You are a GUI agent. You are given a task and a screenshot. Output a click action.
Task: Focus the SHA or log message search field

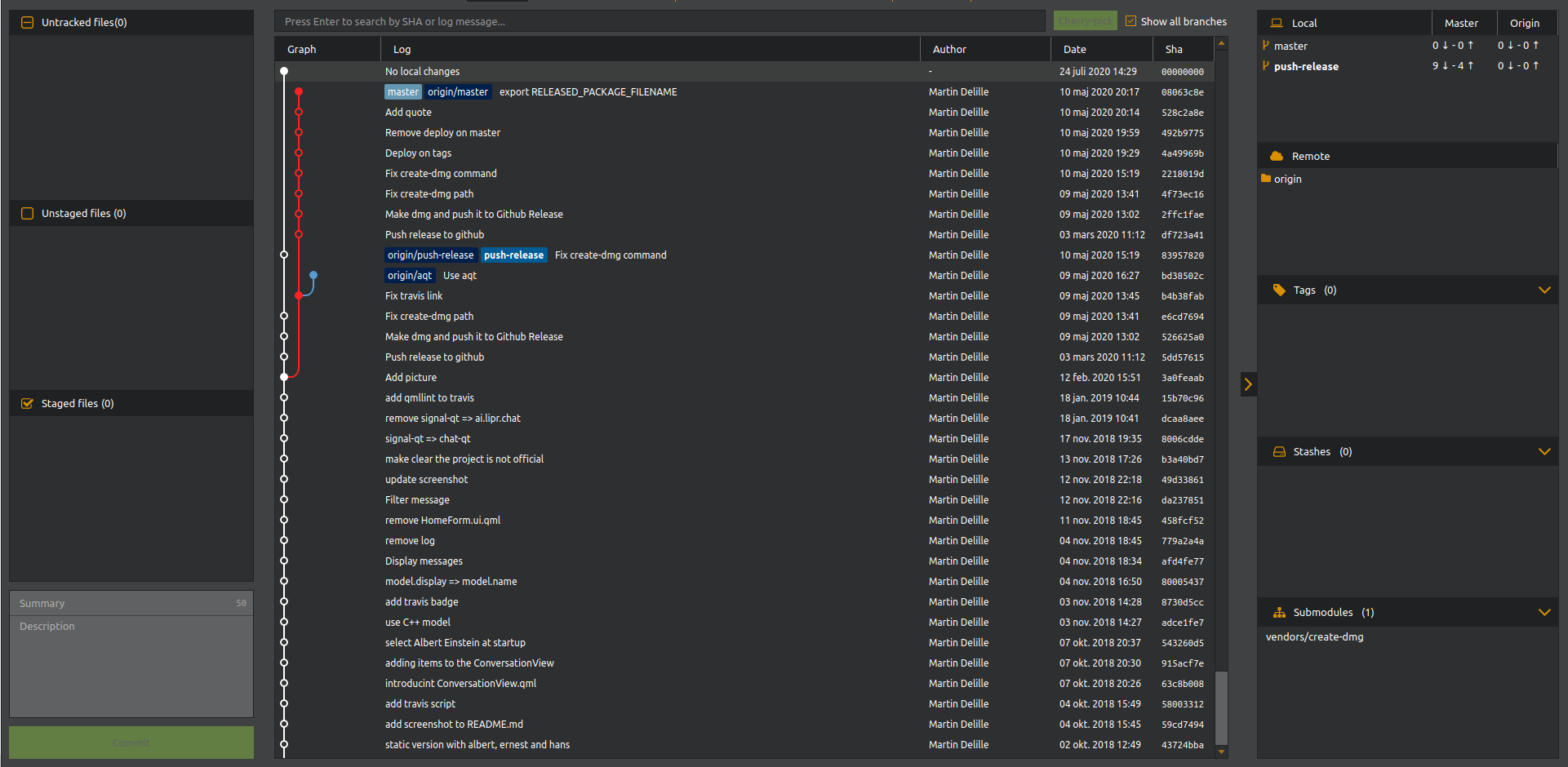660,21
